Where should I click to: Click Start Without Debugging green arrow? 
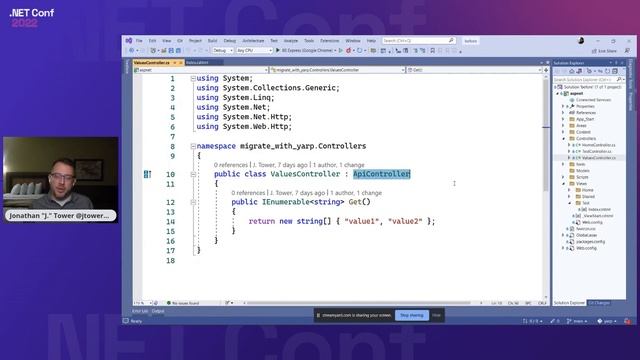coord(341,51)
